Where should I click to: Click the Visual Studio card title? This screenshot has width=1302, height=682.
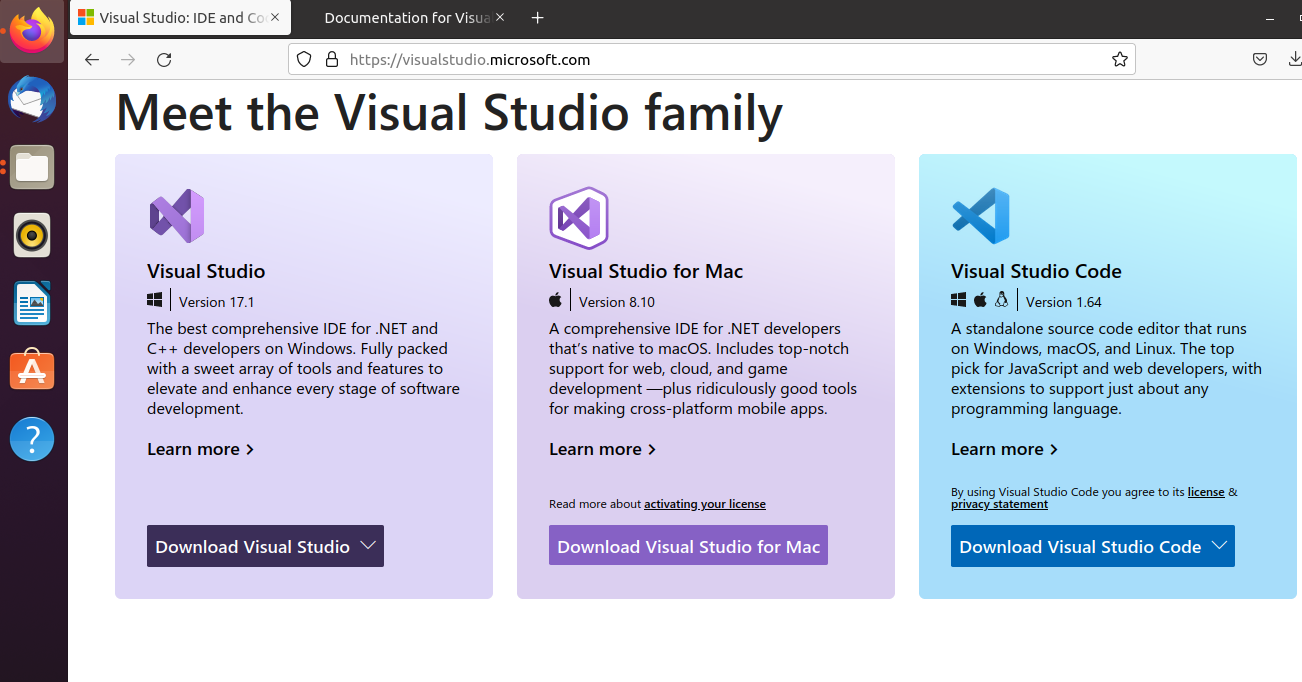206,271
